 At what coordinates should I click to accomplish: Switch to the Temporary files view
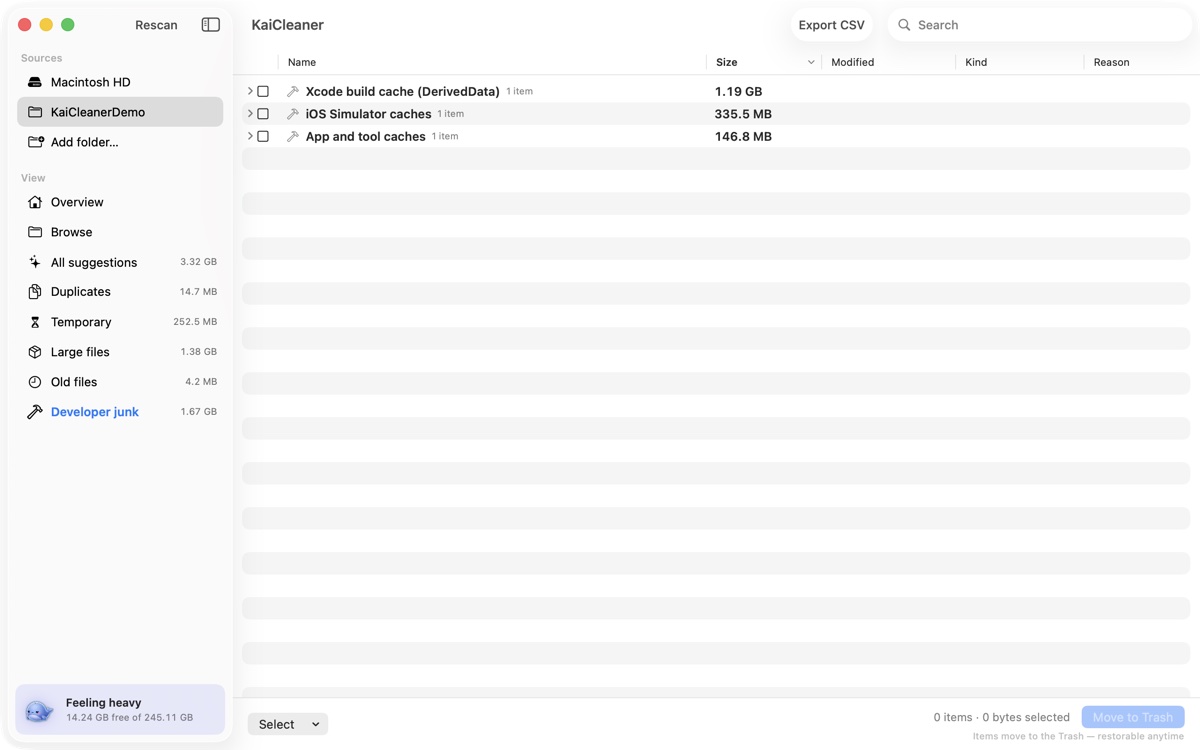pos(120,322)
